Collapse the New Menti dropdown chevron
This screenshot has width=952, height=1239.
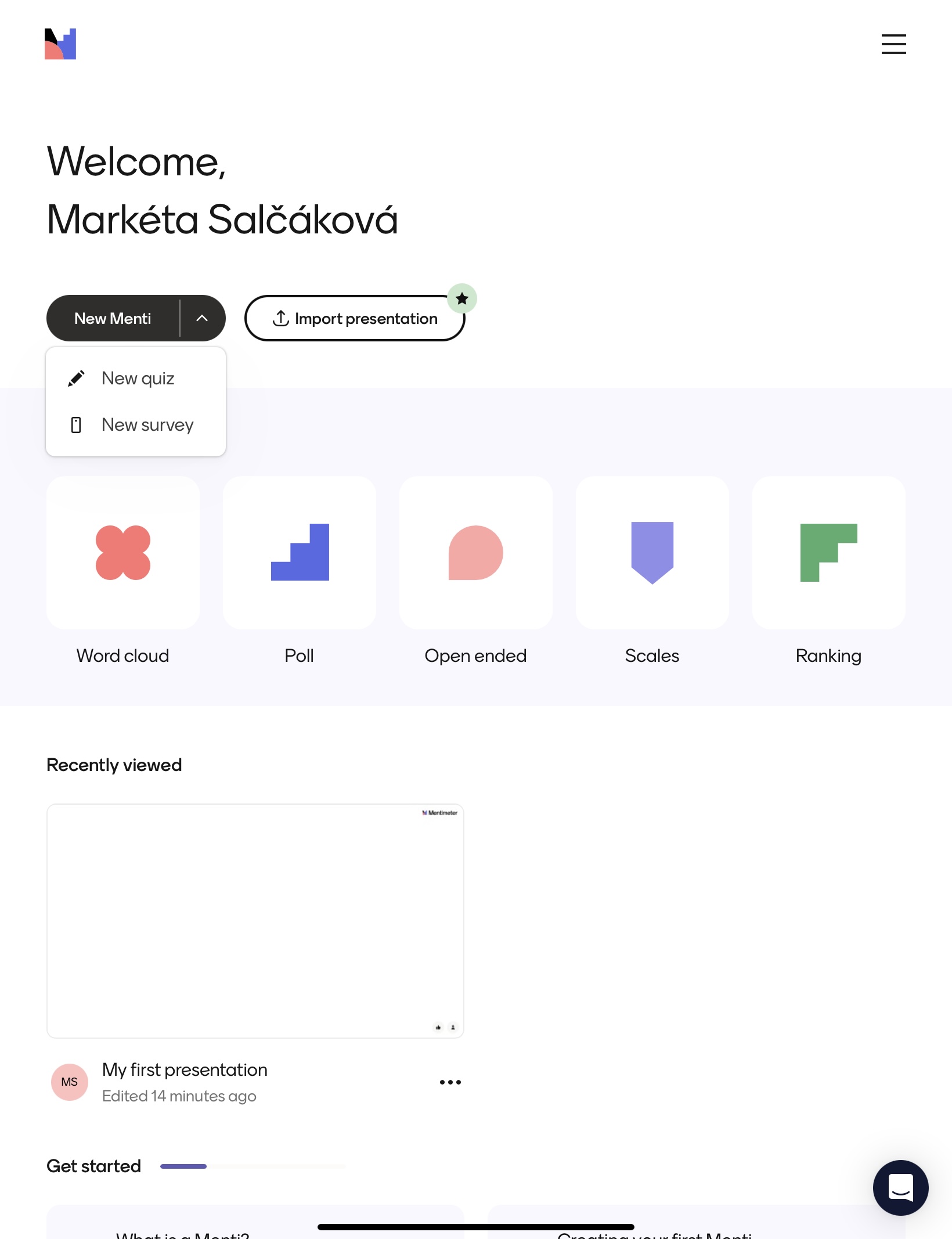(x=202, y=318)
